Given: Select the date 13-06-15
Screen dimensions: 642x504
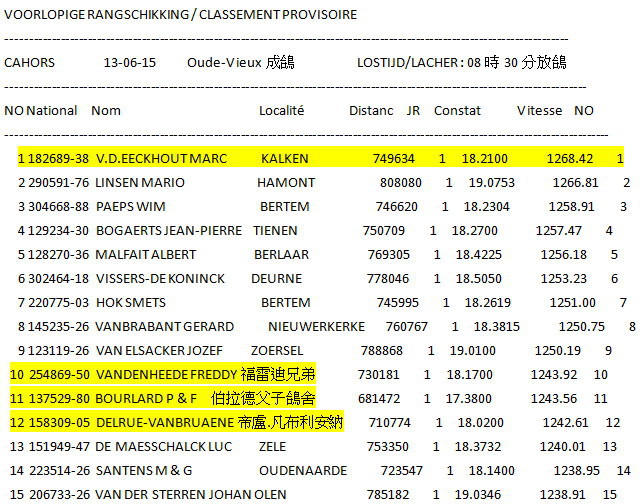Looking at the screenshot, I should point(129,62).
